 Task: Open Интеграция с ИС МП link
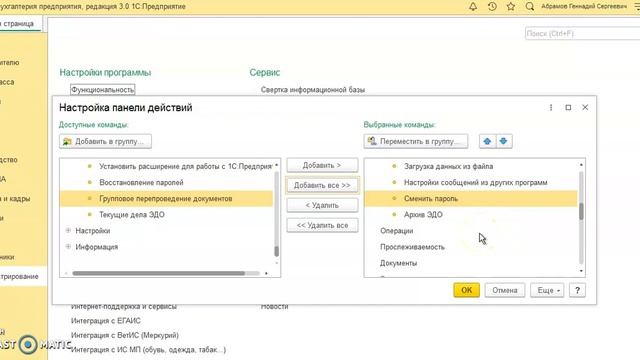click(x=149, y=350)
